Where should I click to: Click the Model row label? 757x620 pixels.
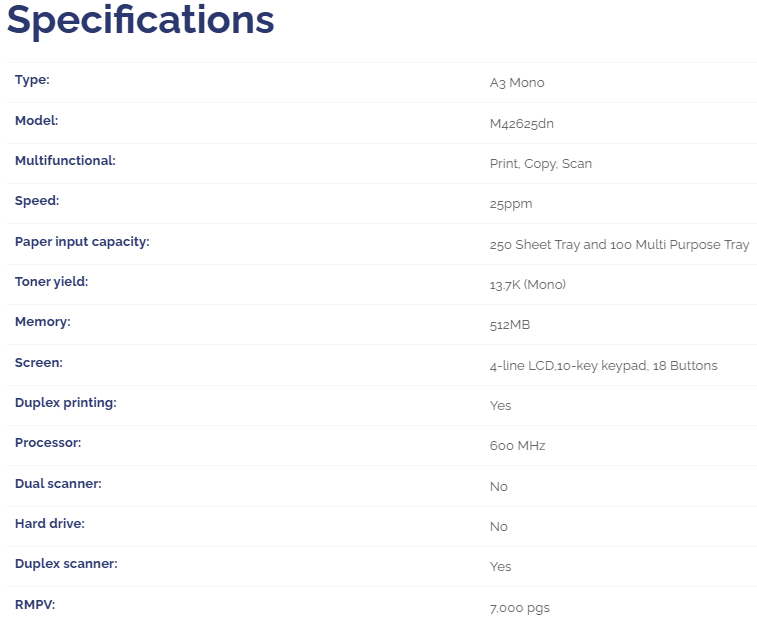tap(37, 120)
